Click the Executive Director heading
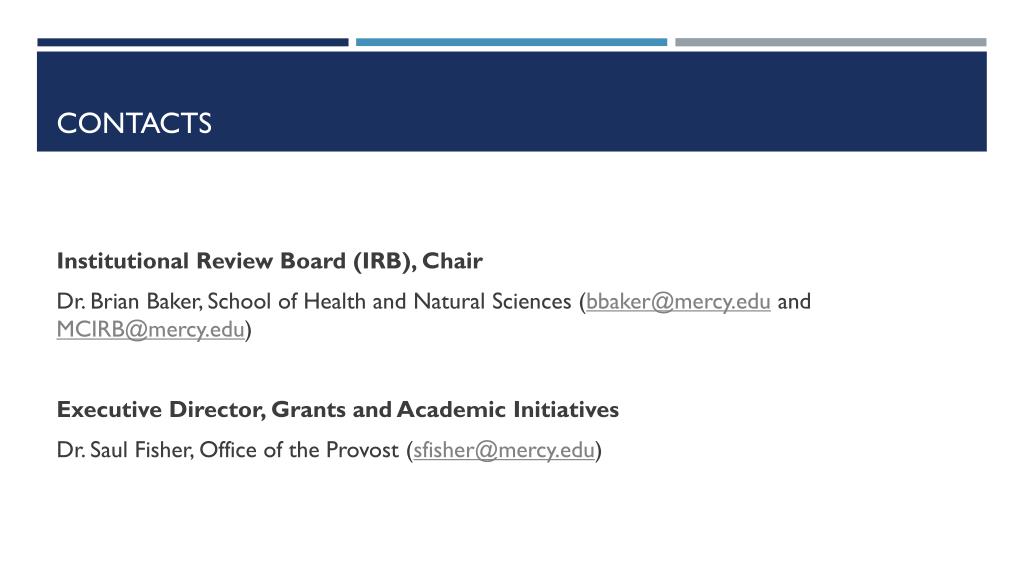 (x=338, y=409)
